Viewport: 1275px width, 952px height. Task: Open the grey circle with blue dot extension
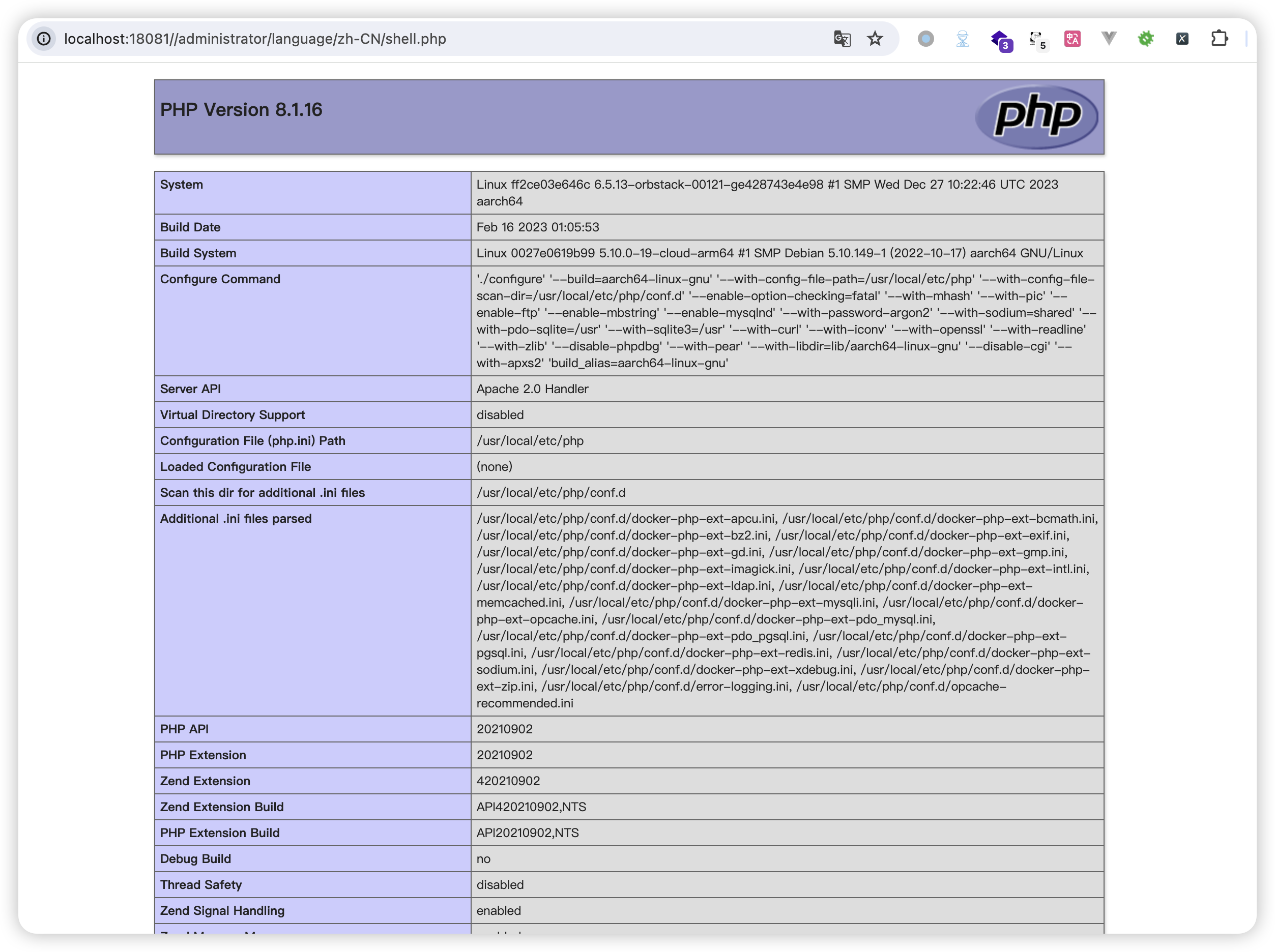point(925,39)
